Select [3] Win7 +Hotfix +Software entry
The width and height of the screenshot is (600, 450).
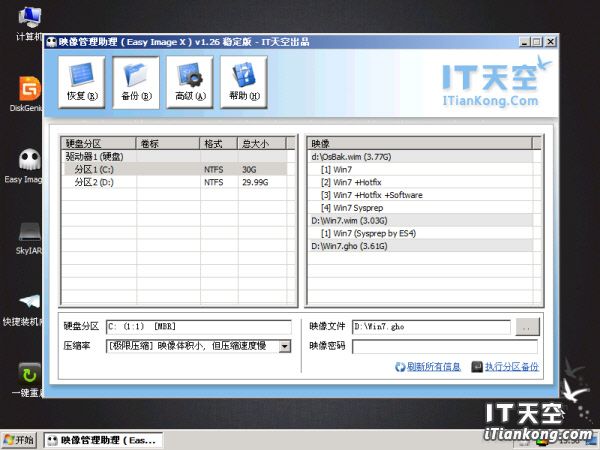(x=420, y=195)
